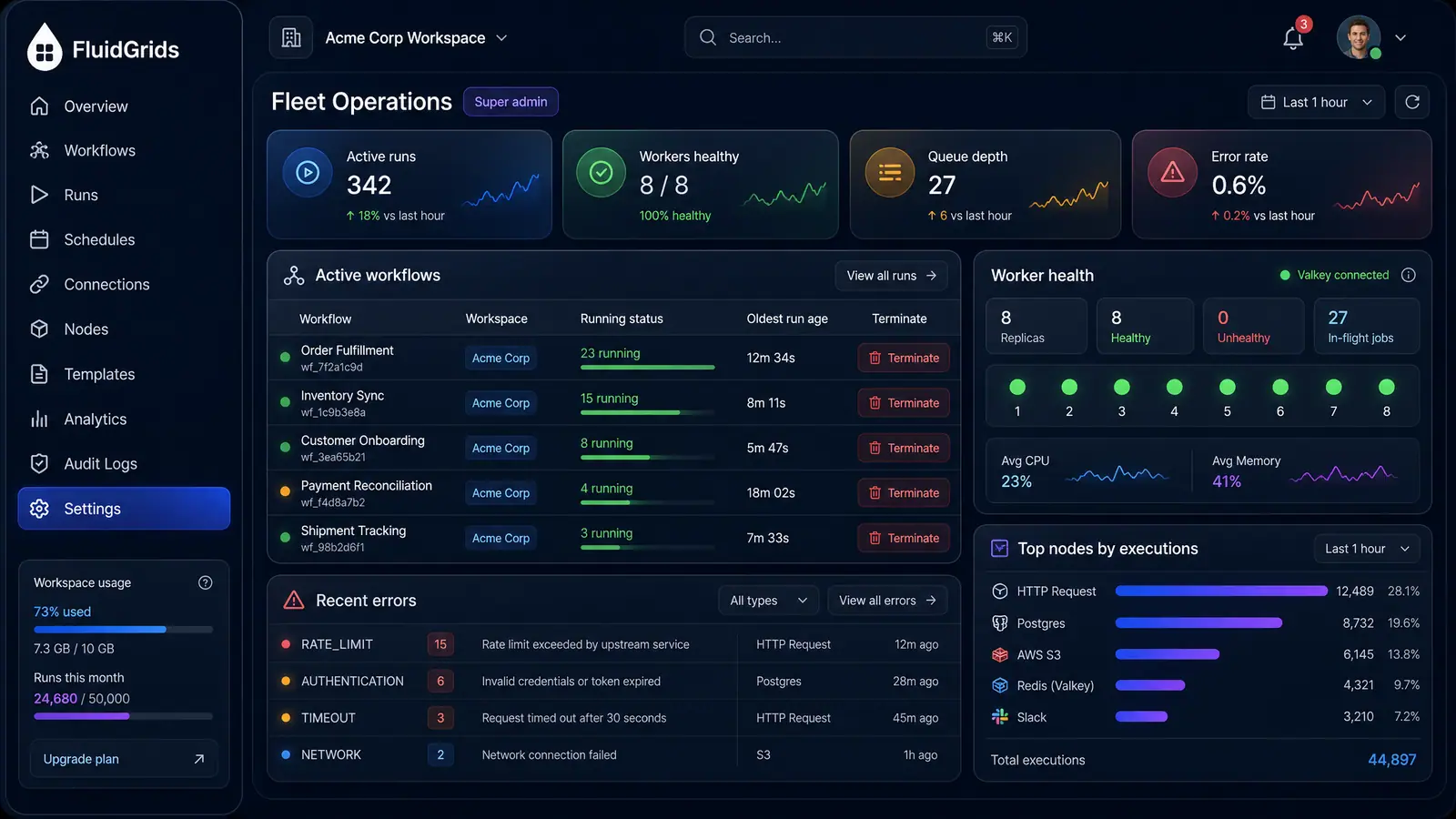Click worker replica dot number 1

pos(1017,387)
